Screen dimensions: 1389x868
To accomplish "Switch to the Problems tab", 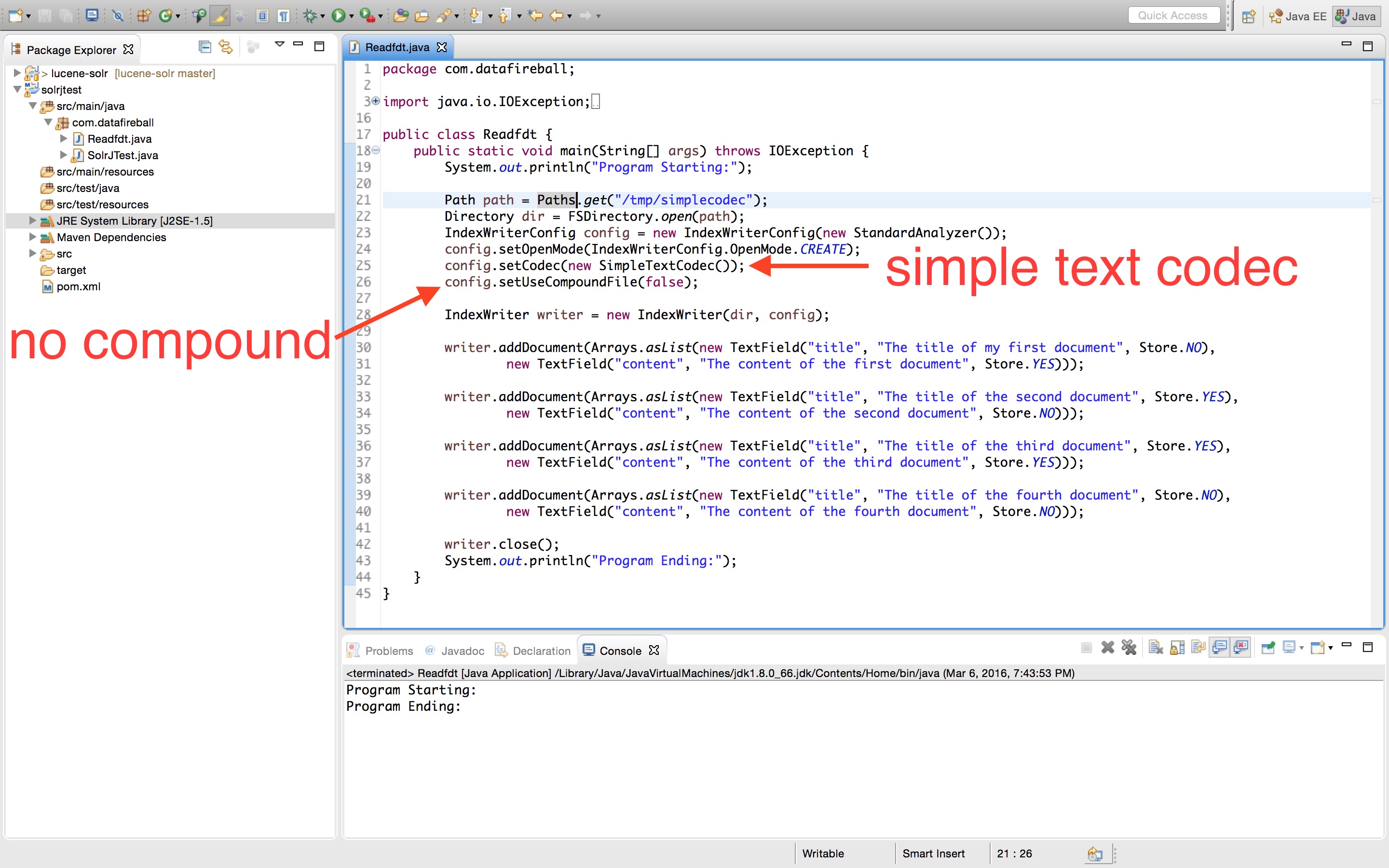I will pyautogui.click(x=389, y=650).
